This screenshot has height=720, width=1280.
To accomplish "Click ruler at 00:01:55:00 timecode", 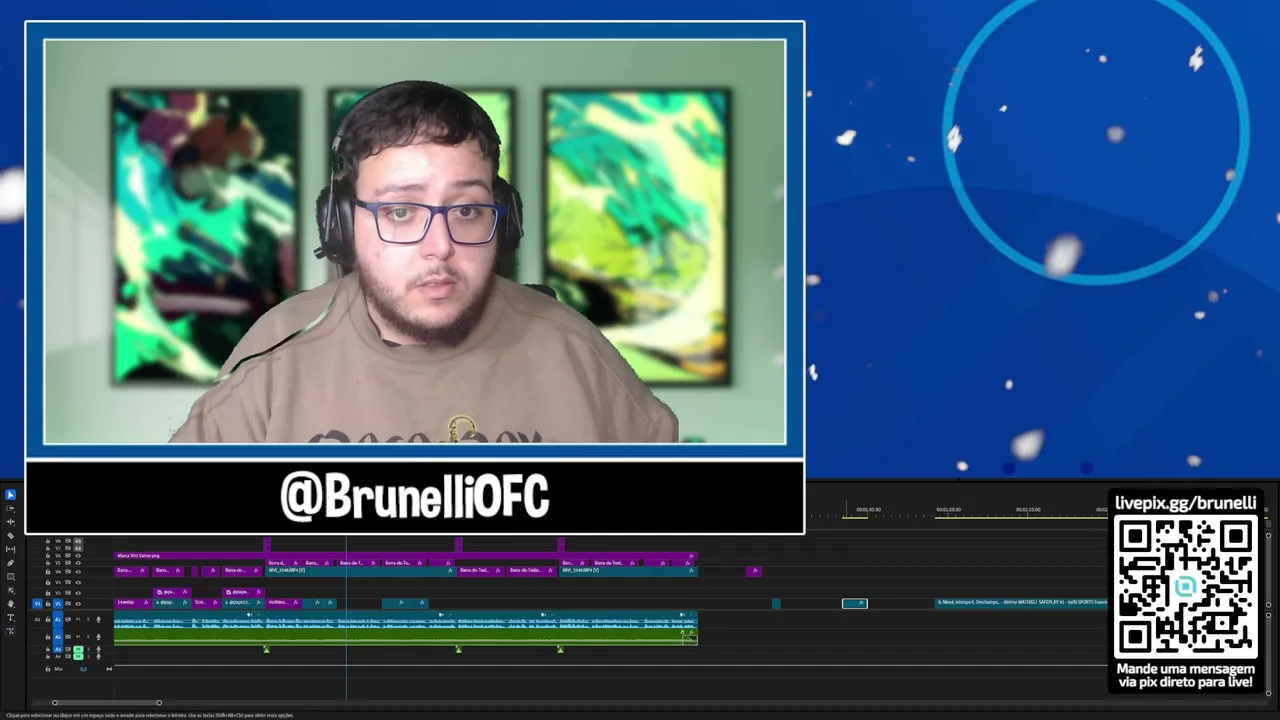I will click(x=1028, y=510).
